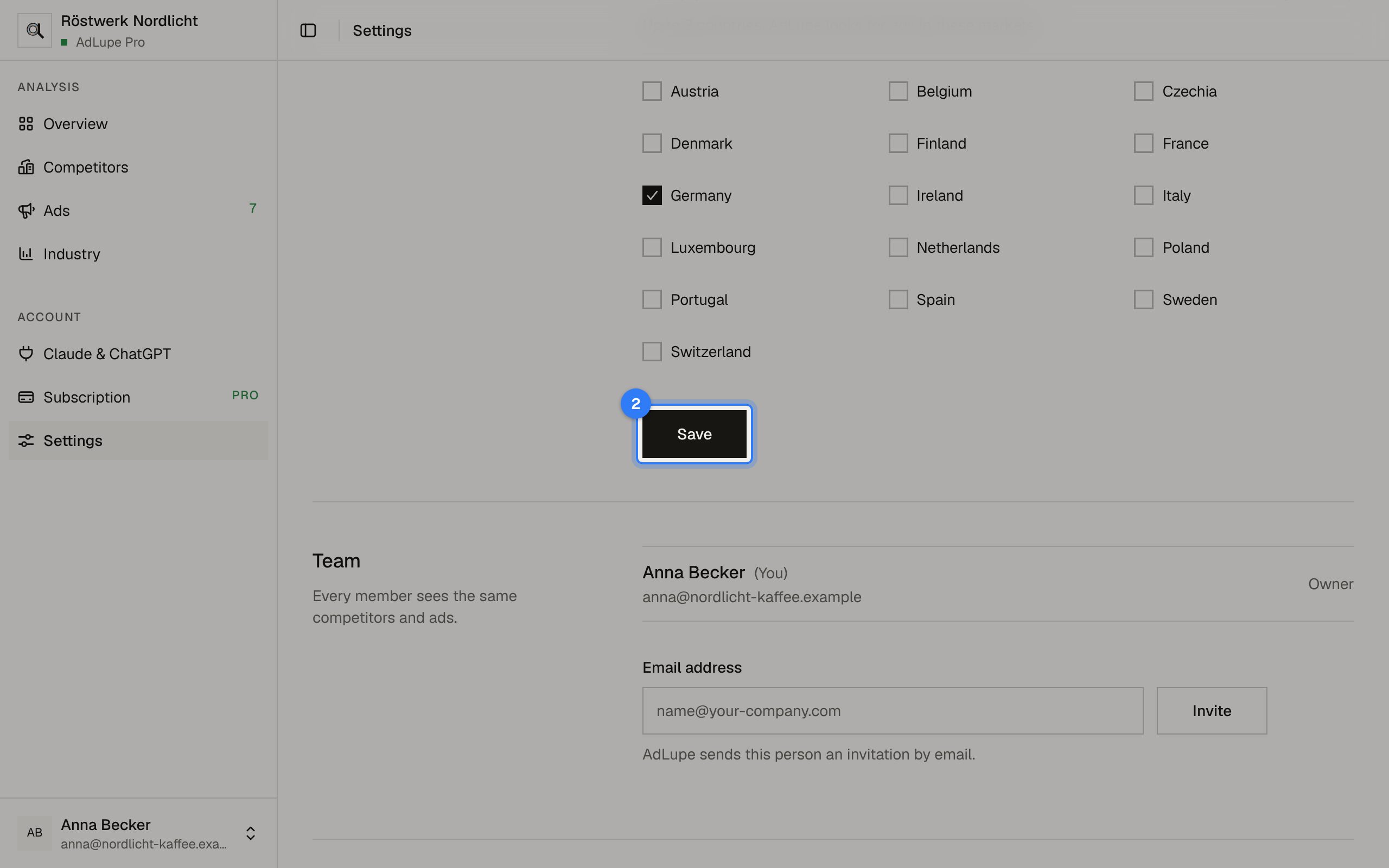
Task: Click anna@nordlicht-kaffee.example in the Team row
Action: coord(752,597)
